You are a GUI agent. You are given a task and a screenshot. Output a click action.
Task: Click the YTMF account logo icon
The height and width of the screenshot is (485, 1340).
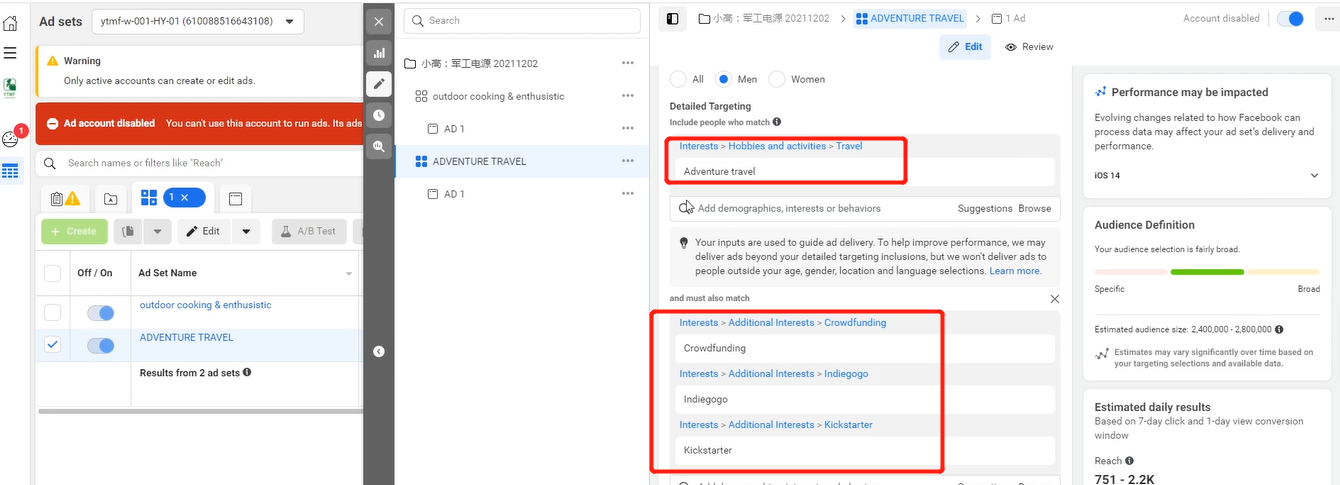click(x=10, y=88)
